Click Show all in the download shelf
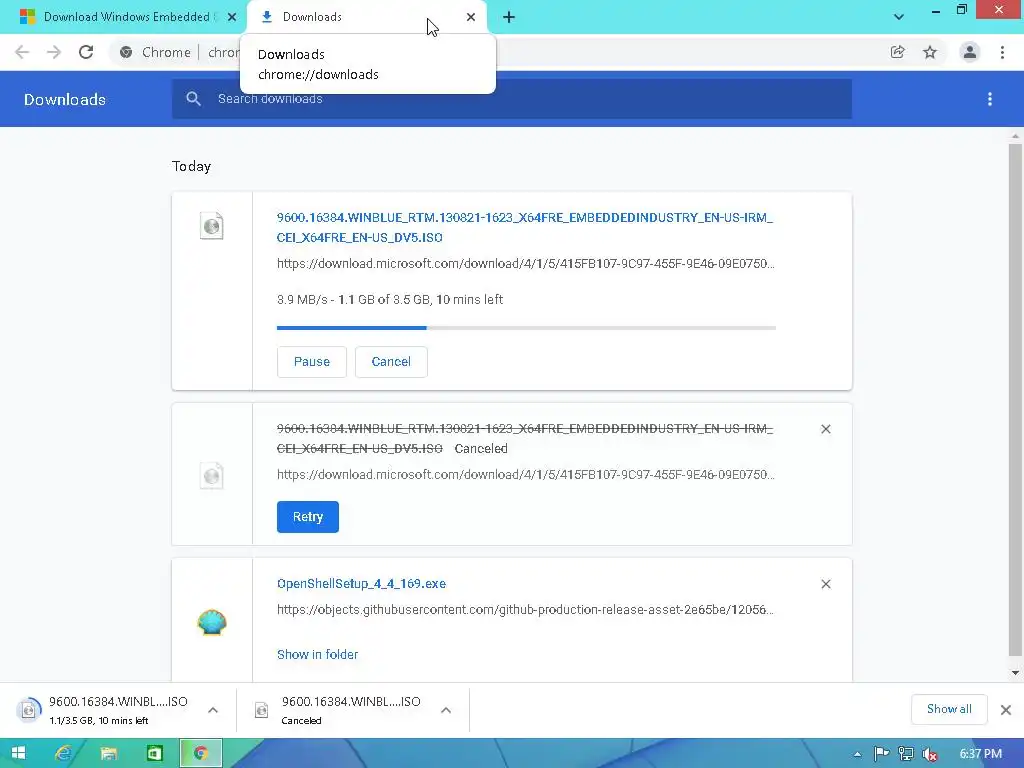 (x=949, y=709)
